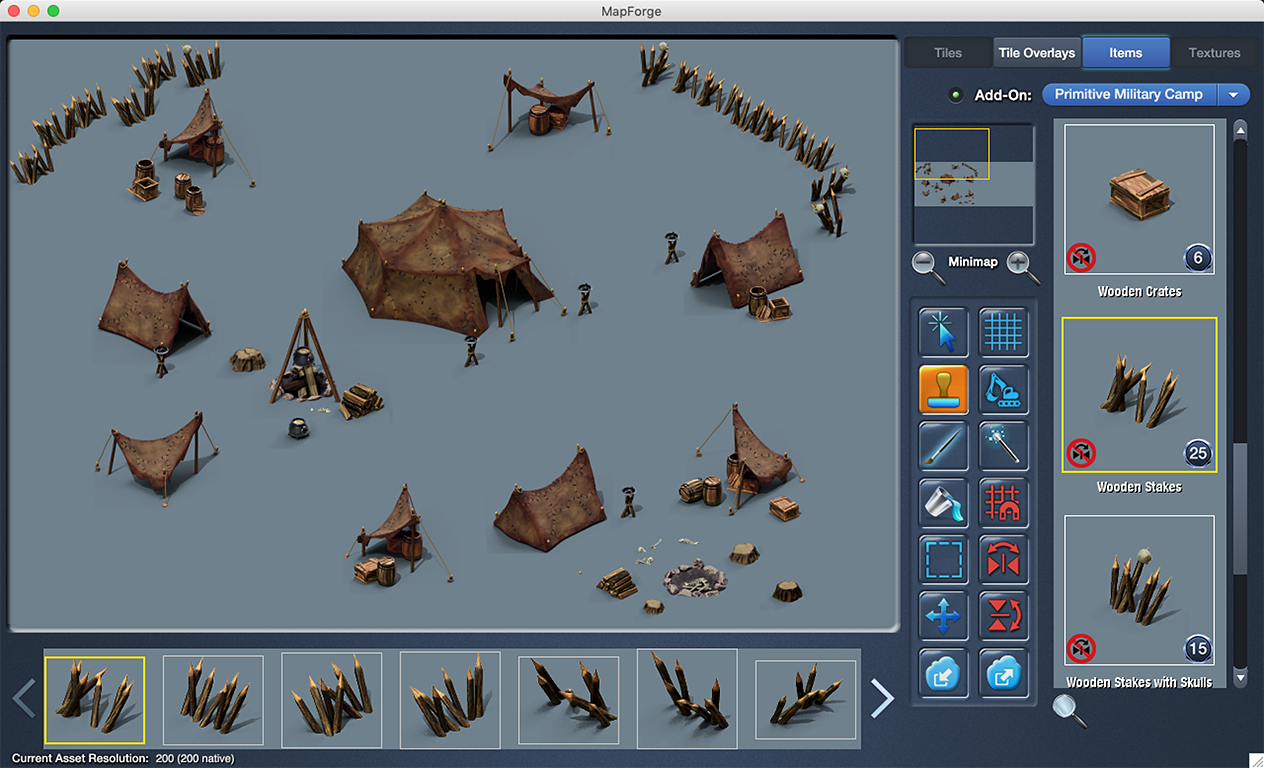Pick the magic wand tool
The image size is (1264, 768).
1003,446
